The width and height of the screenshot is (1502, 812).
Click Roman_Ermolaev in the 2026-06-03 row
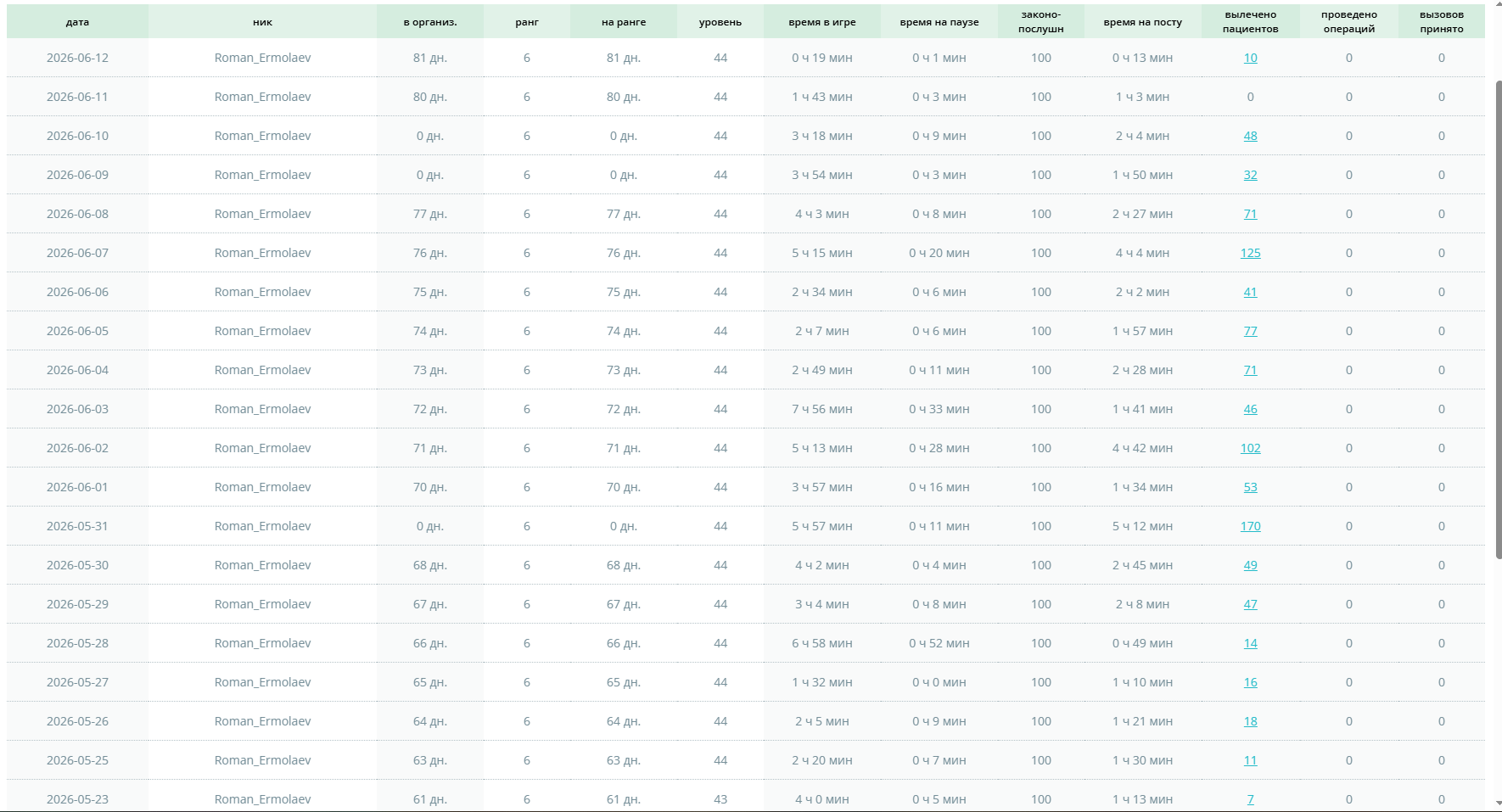[262, 409]
